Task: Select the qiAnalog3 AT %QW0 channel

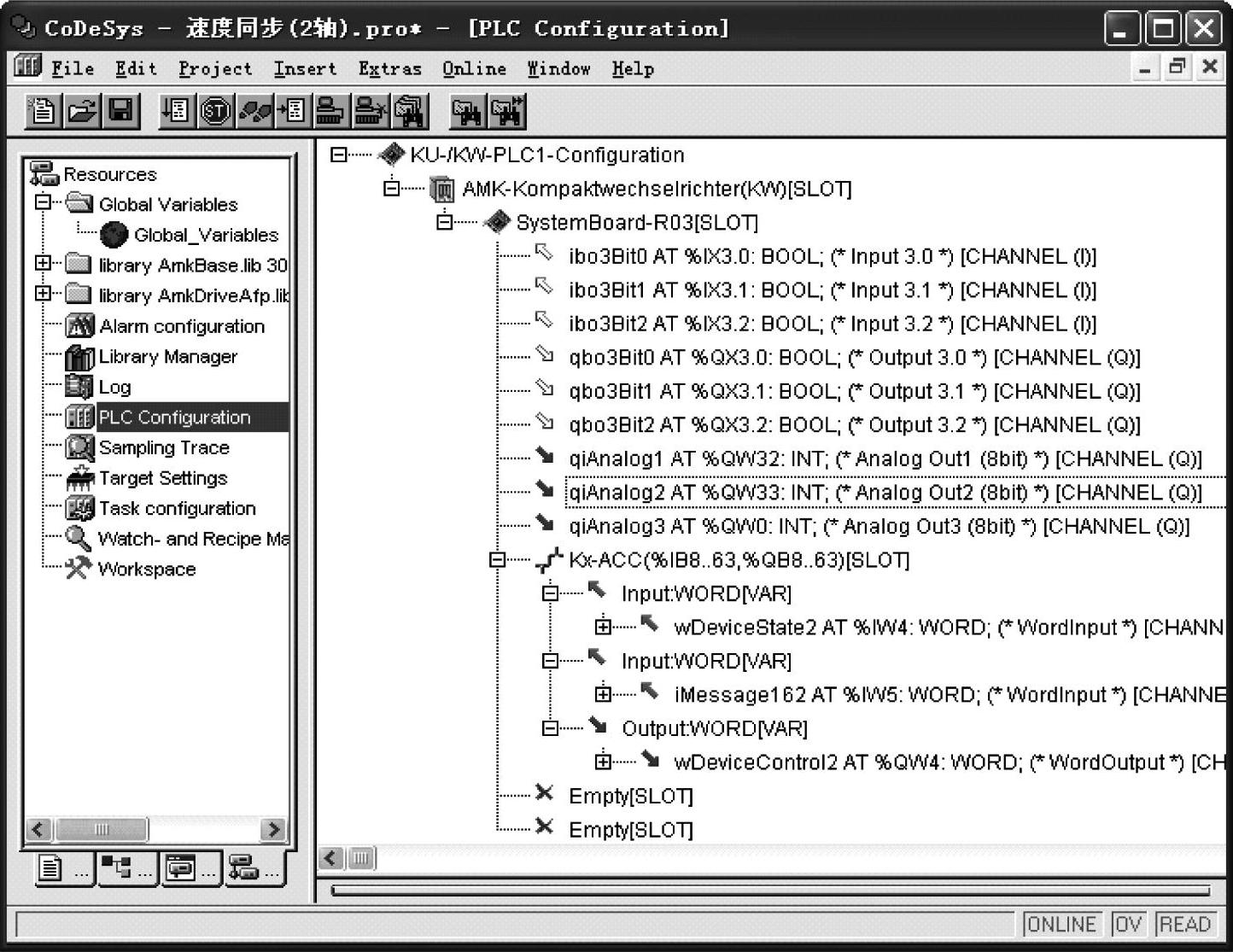Action: pyautogui.click(x=879, y=526)
